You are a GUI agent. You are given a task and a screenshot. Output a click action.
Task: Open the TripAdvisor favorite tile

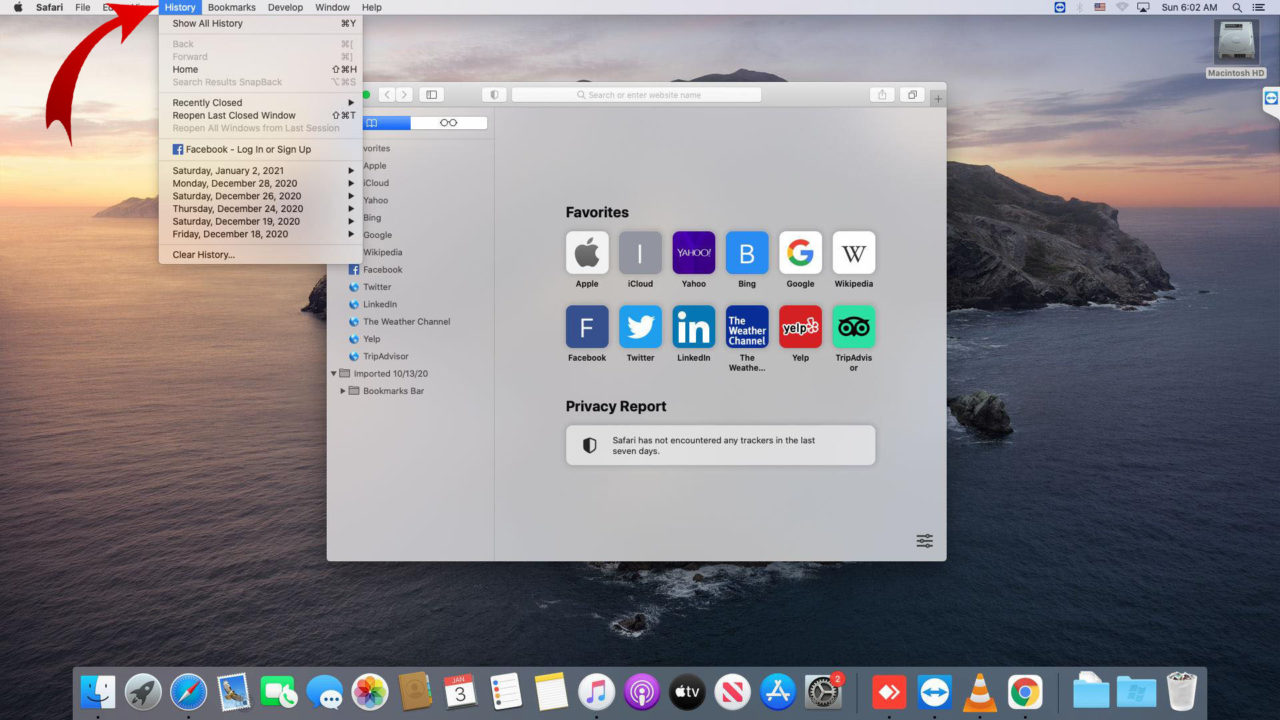(854, 327)
